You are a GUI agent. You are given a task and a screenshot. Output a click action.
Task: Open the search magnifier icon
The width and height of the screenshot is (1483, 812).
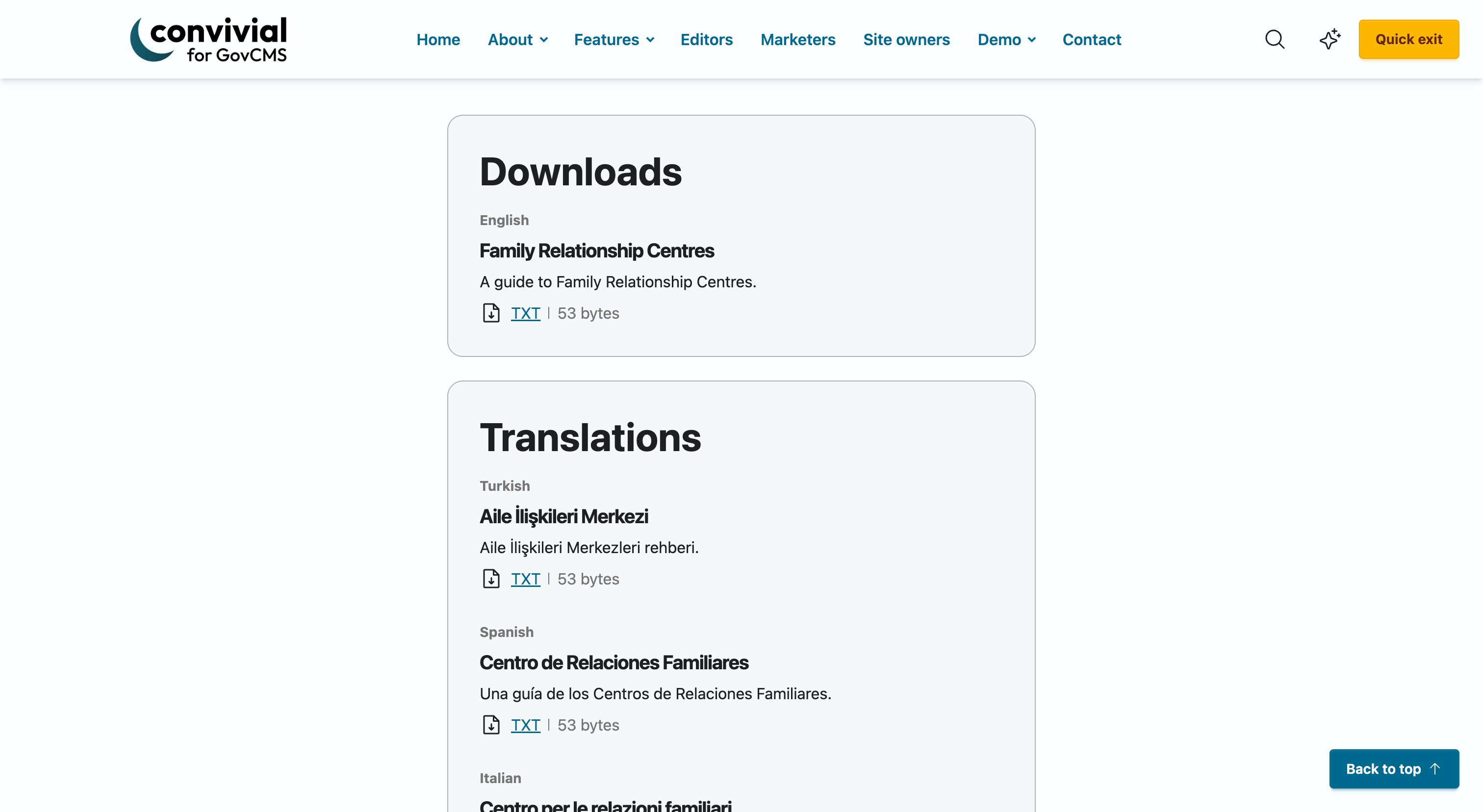click(1275, 39)
